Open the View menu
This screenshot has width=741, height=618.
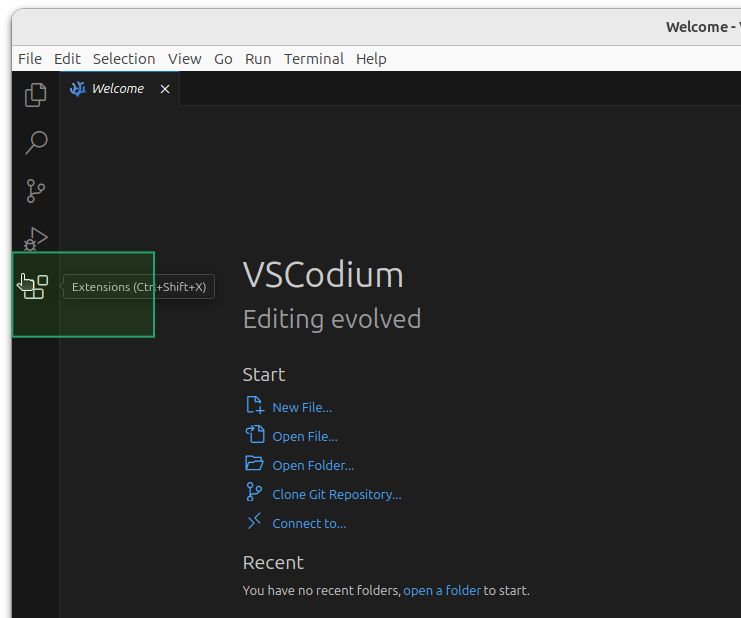(x=184, y=59)
